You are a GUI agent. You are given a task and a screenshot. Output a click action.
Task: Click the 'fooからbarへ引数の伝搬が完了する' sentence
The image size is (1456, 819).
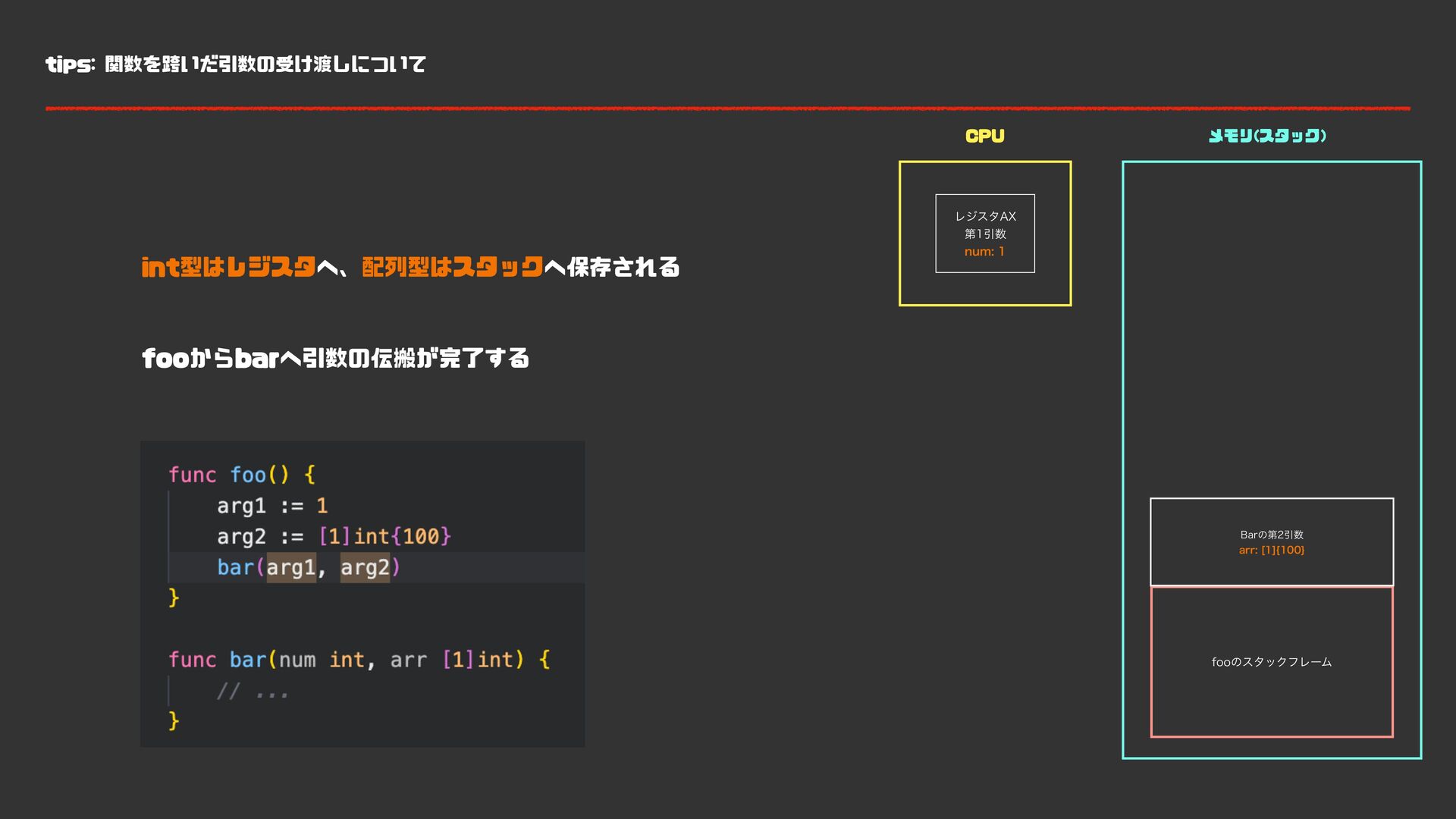(x=335, y=358)
